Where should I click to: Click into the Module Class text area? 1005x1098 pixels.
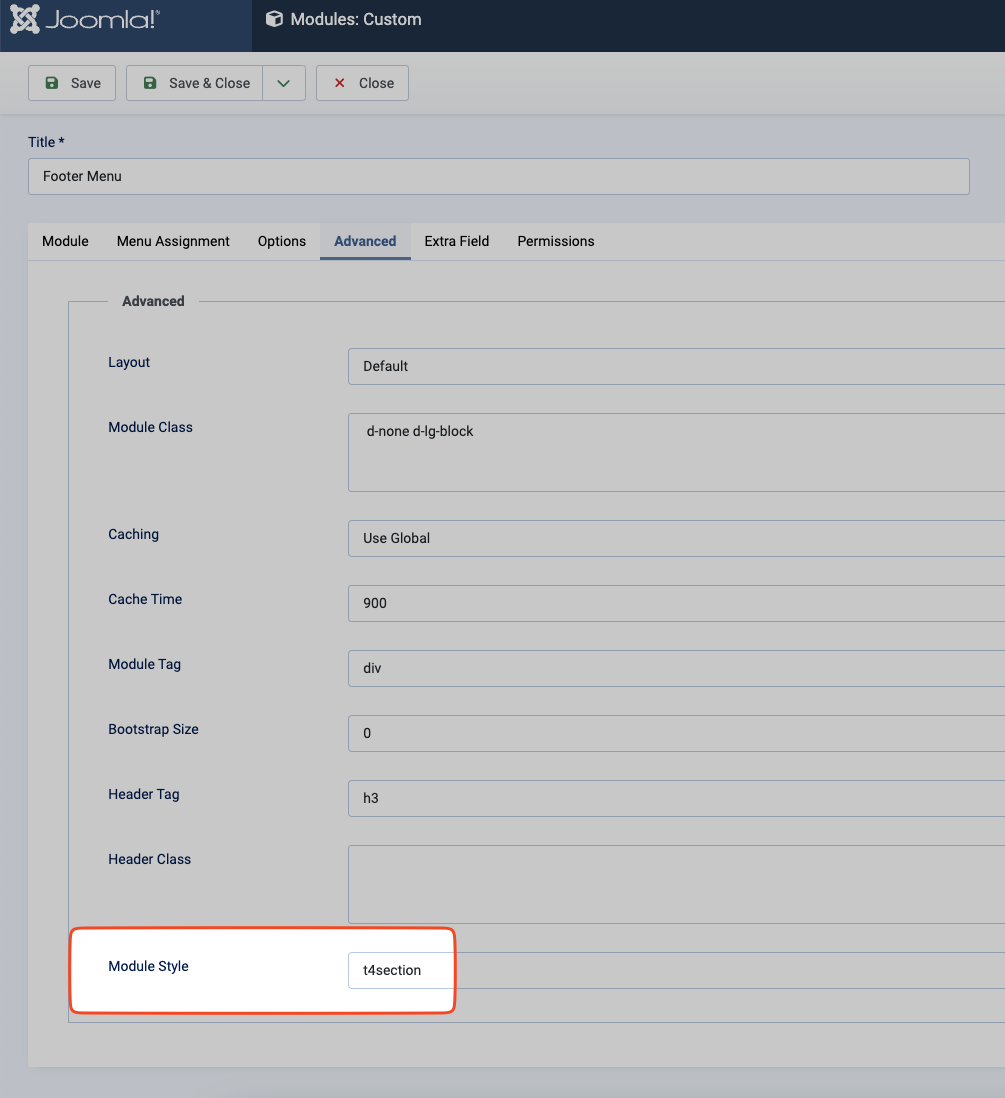coord(676,452)
